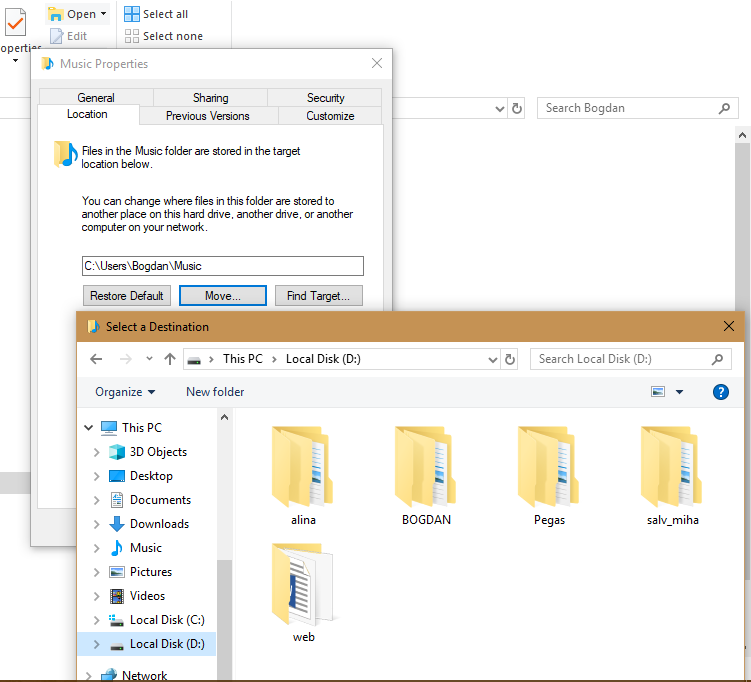Click Select all in the Explorer ribbon
The height and width of the screenshot is (682, 751).
(x=156, y=14)
